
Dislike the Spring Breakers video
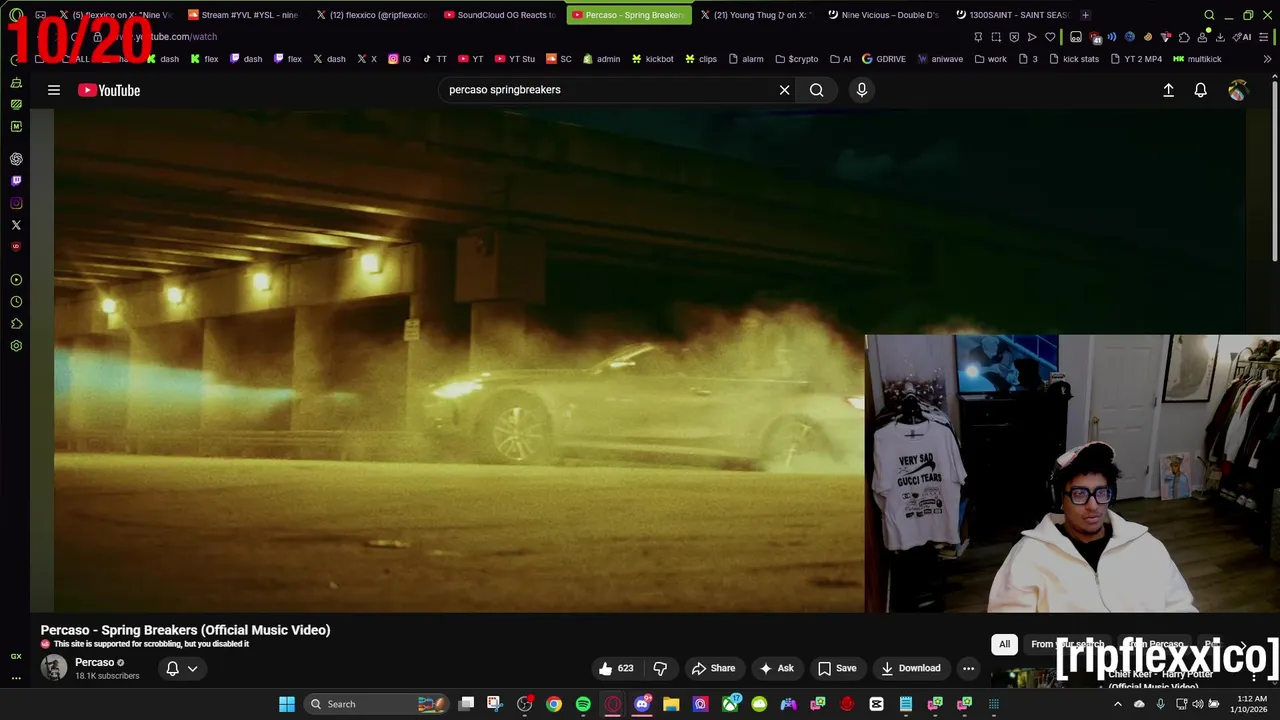tap(660, 668)
